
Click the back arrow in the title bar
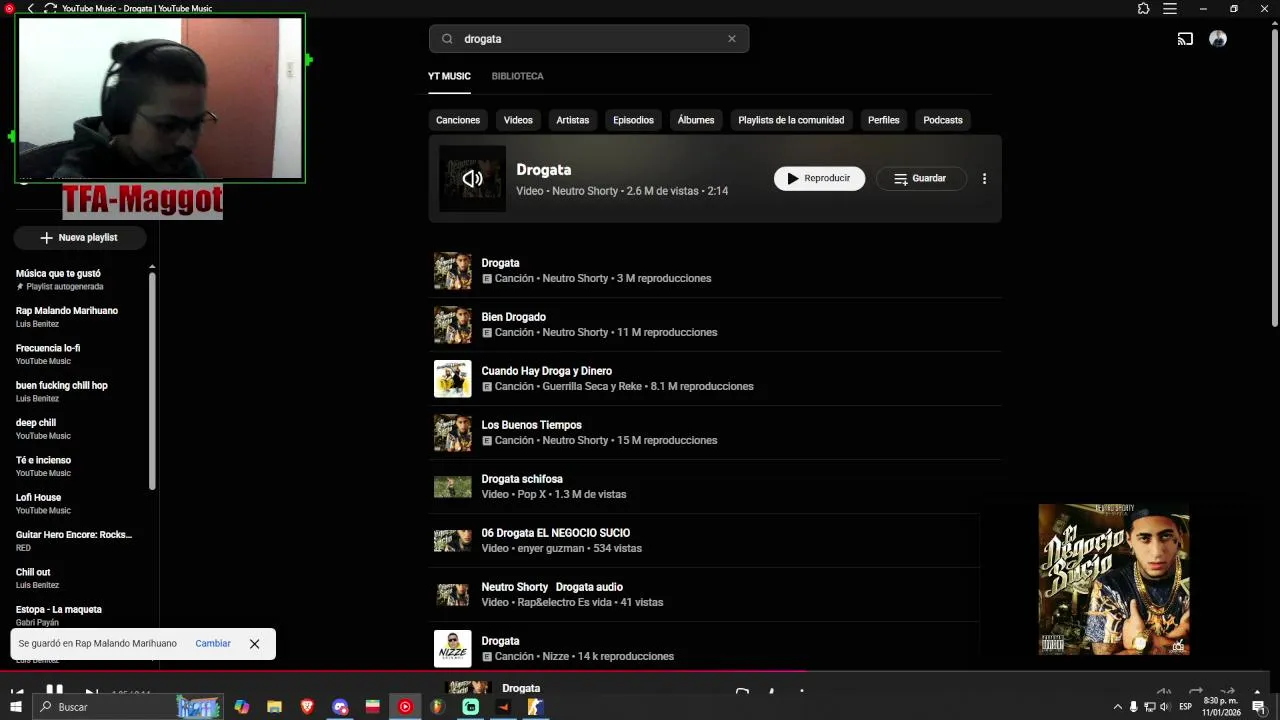(31, 8)
